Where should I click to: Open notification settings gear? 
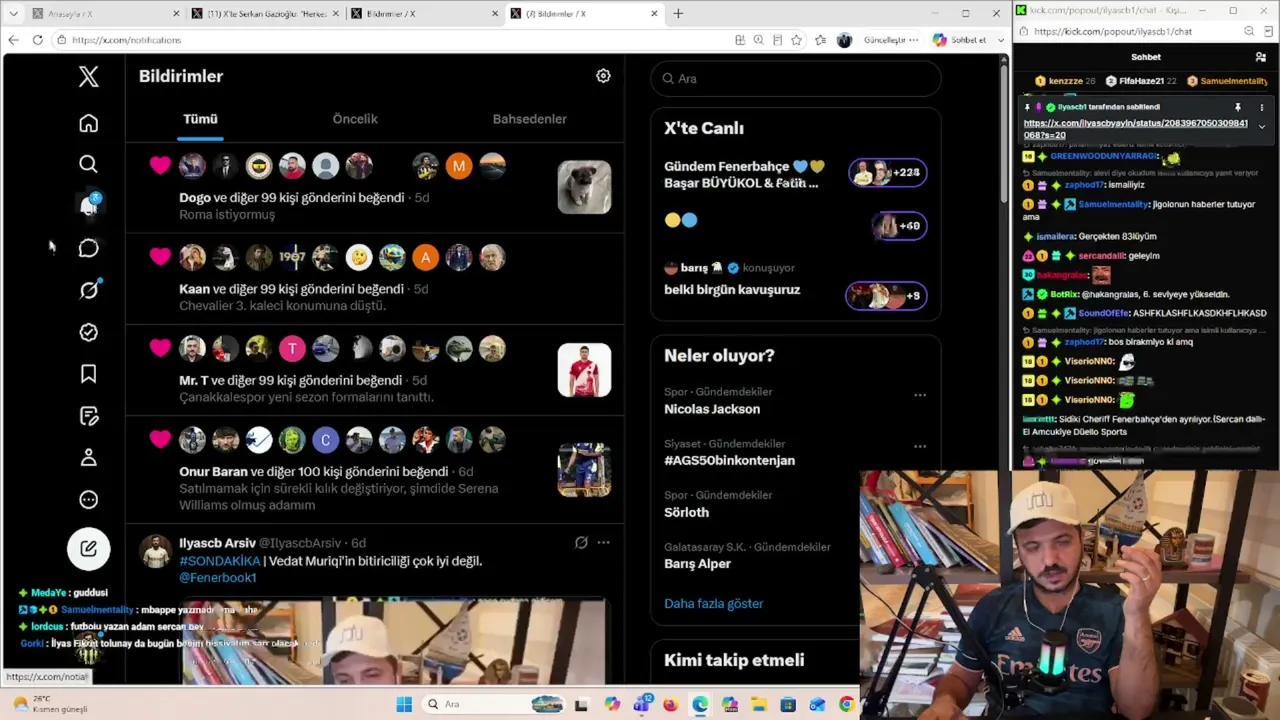point(603,76)
